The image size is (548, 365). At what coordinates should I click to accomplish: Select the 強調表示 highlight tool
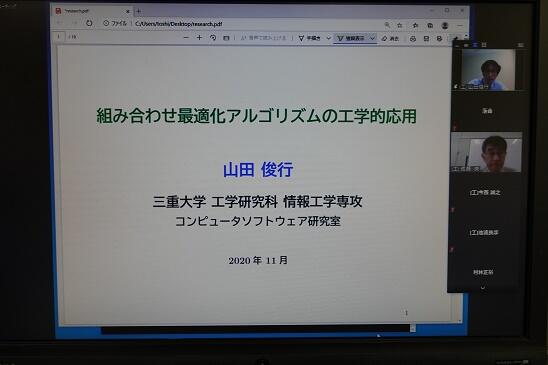tap(351, 38)
